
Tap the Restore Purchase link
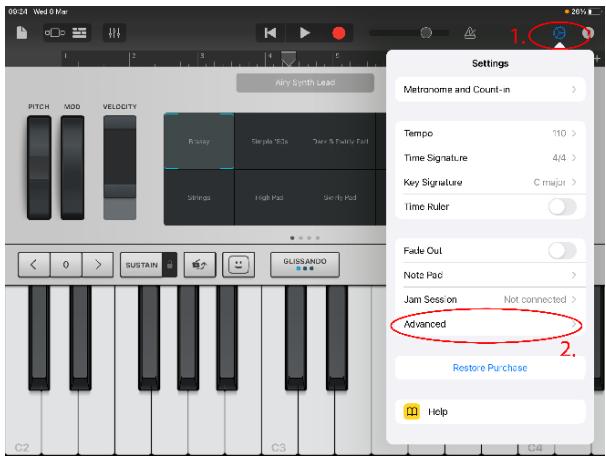point(490,368)
